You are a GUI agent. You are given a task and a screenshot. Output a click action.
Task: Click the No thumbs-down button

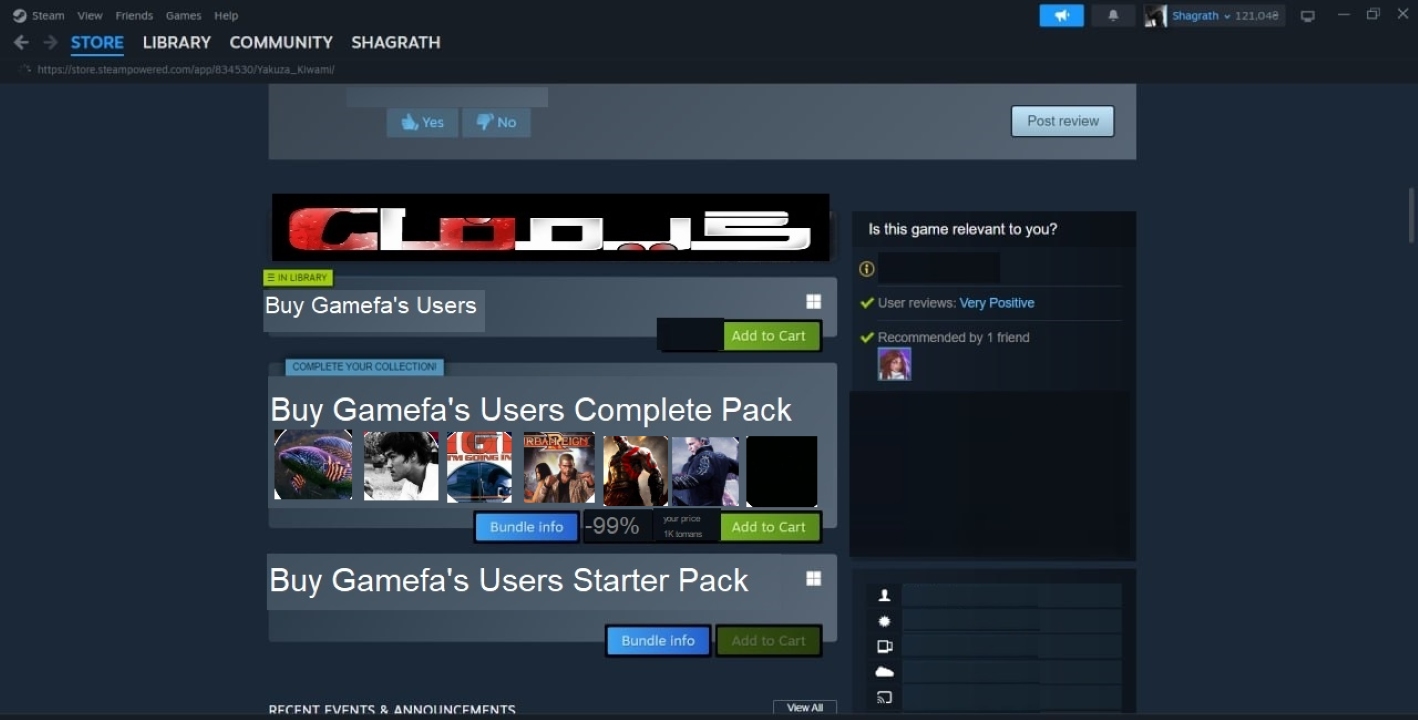496,122
